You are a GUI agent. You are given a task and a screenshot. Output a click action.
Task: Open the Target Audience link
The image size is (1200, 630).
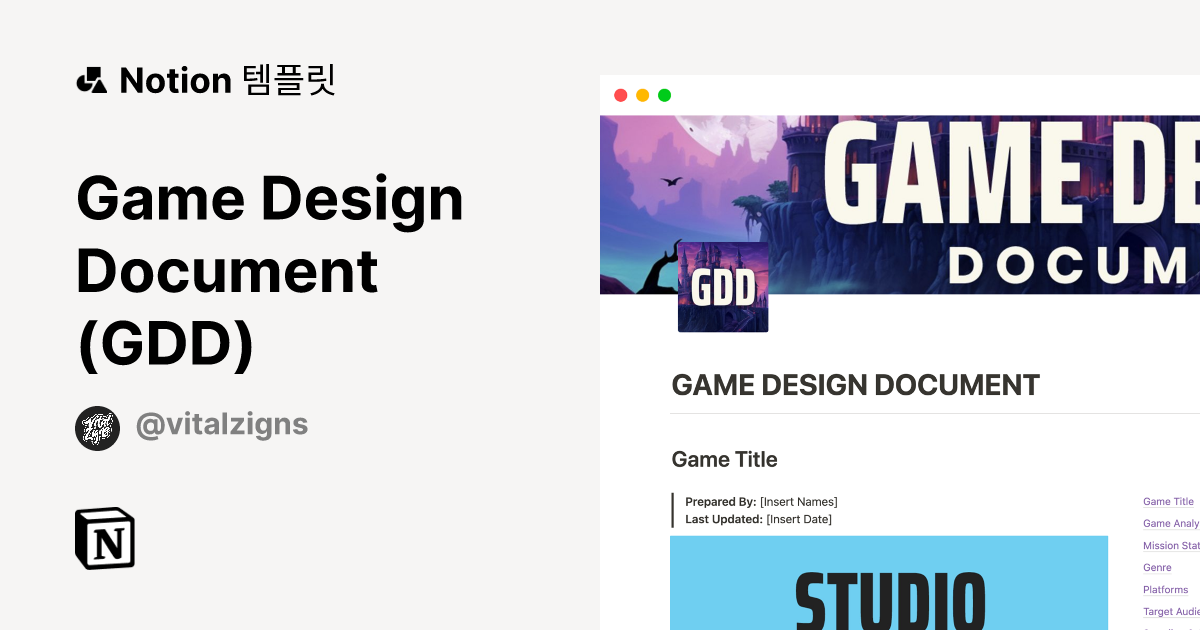pos(1171,611)
